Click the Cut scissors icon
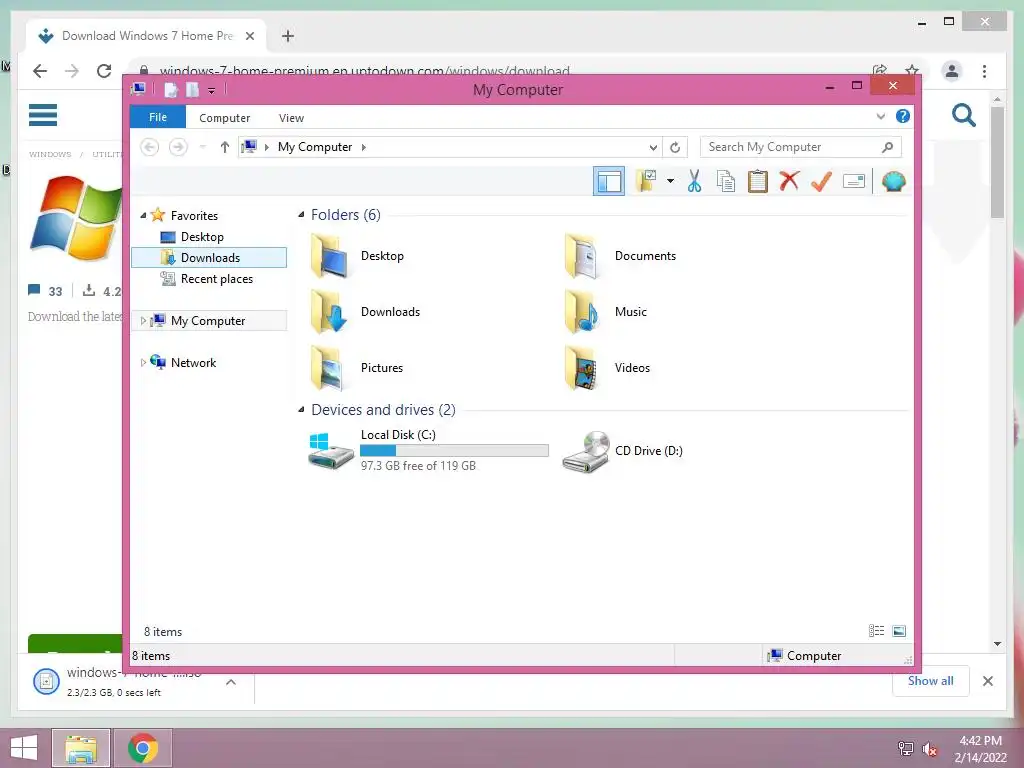 (694, 181)
